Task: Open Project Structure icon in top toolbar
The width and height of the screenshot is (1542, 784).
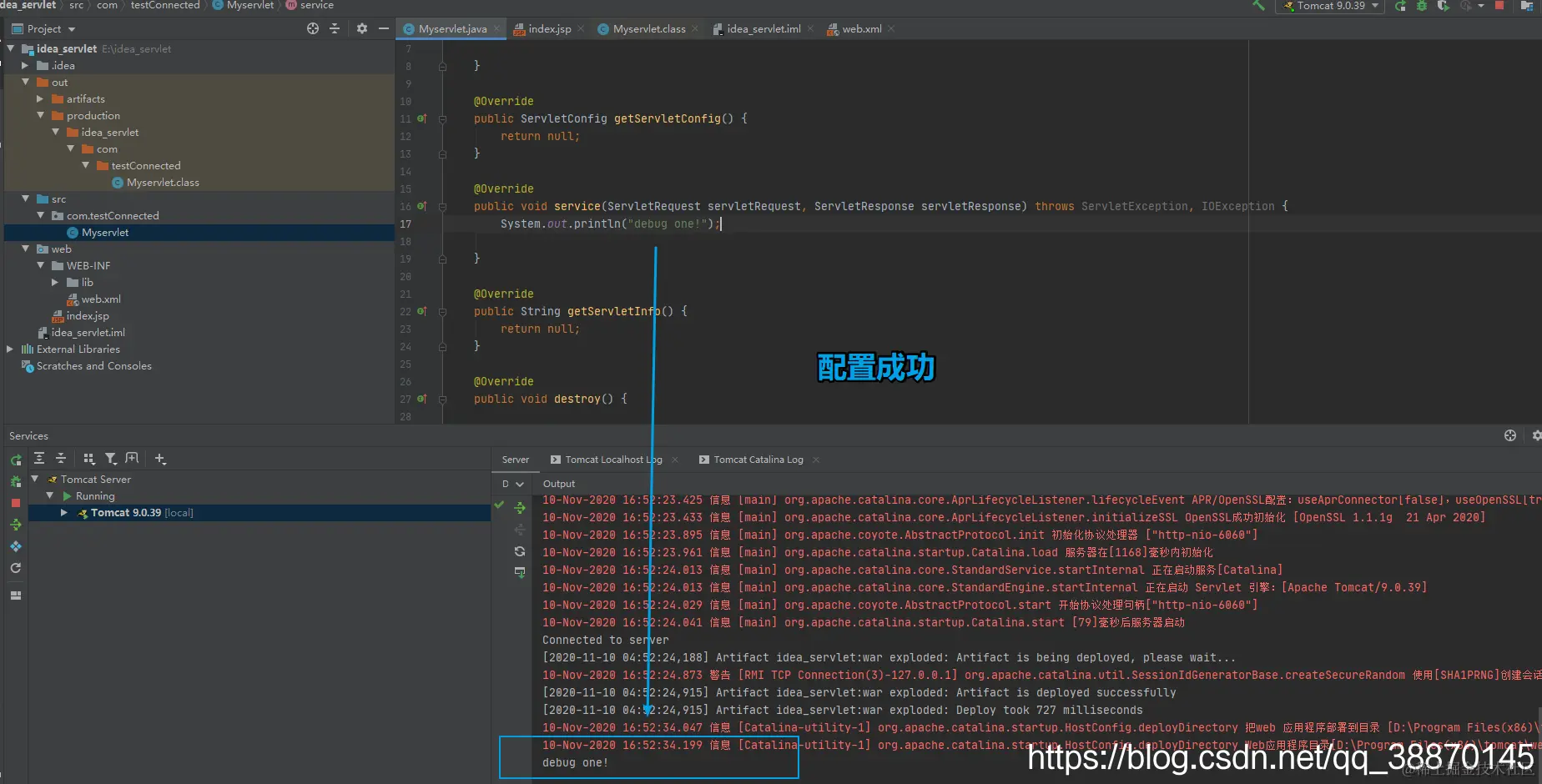Action: [1526, 6]
